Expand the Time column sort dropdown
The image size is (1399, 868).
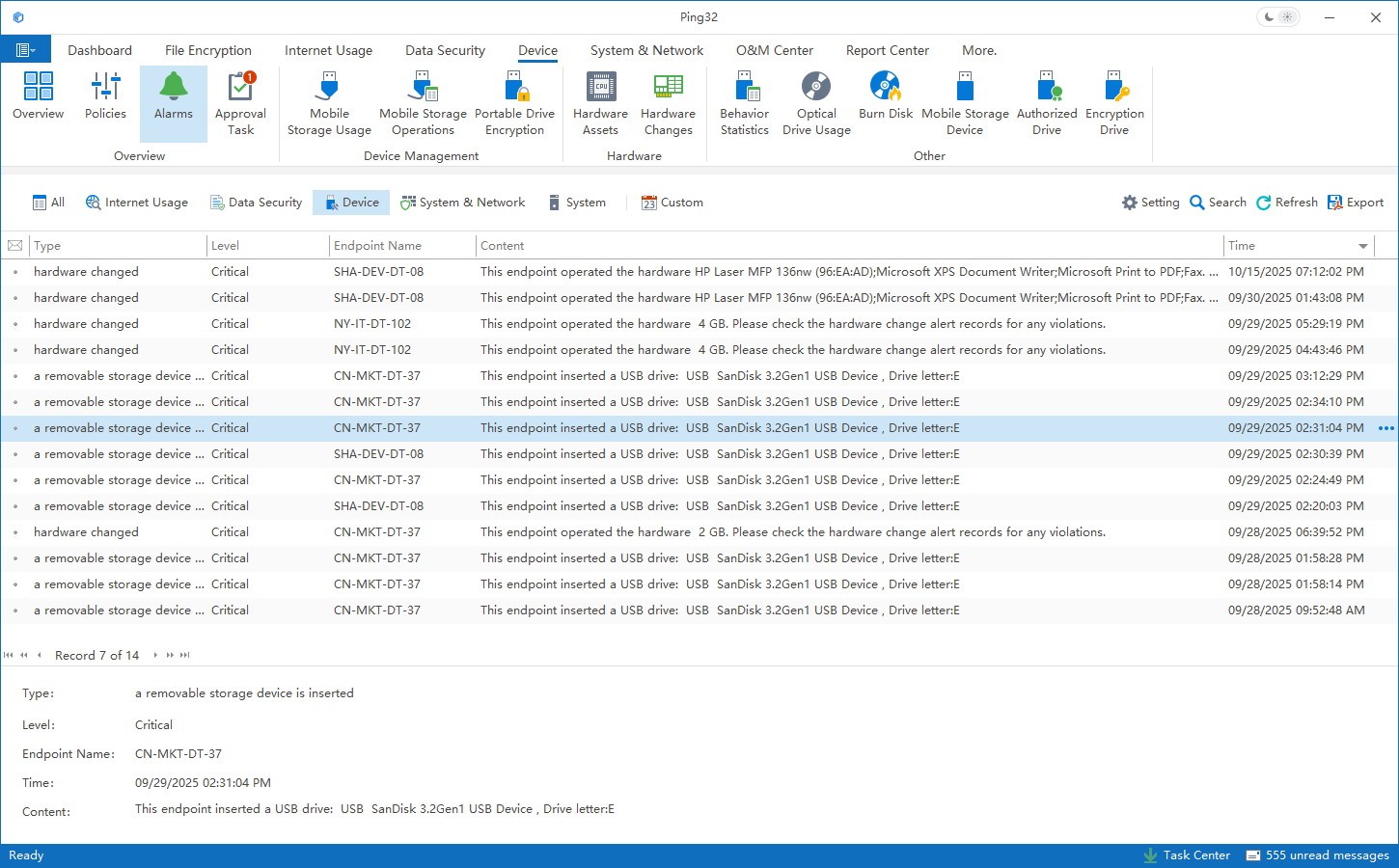pos(1362,247)
